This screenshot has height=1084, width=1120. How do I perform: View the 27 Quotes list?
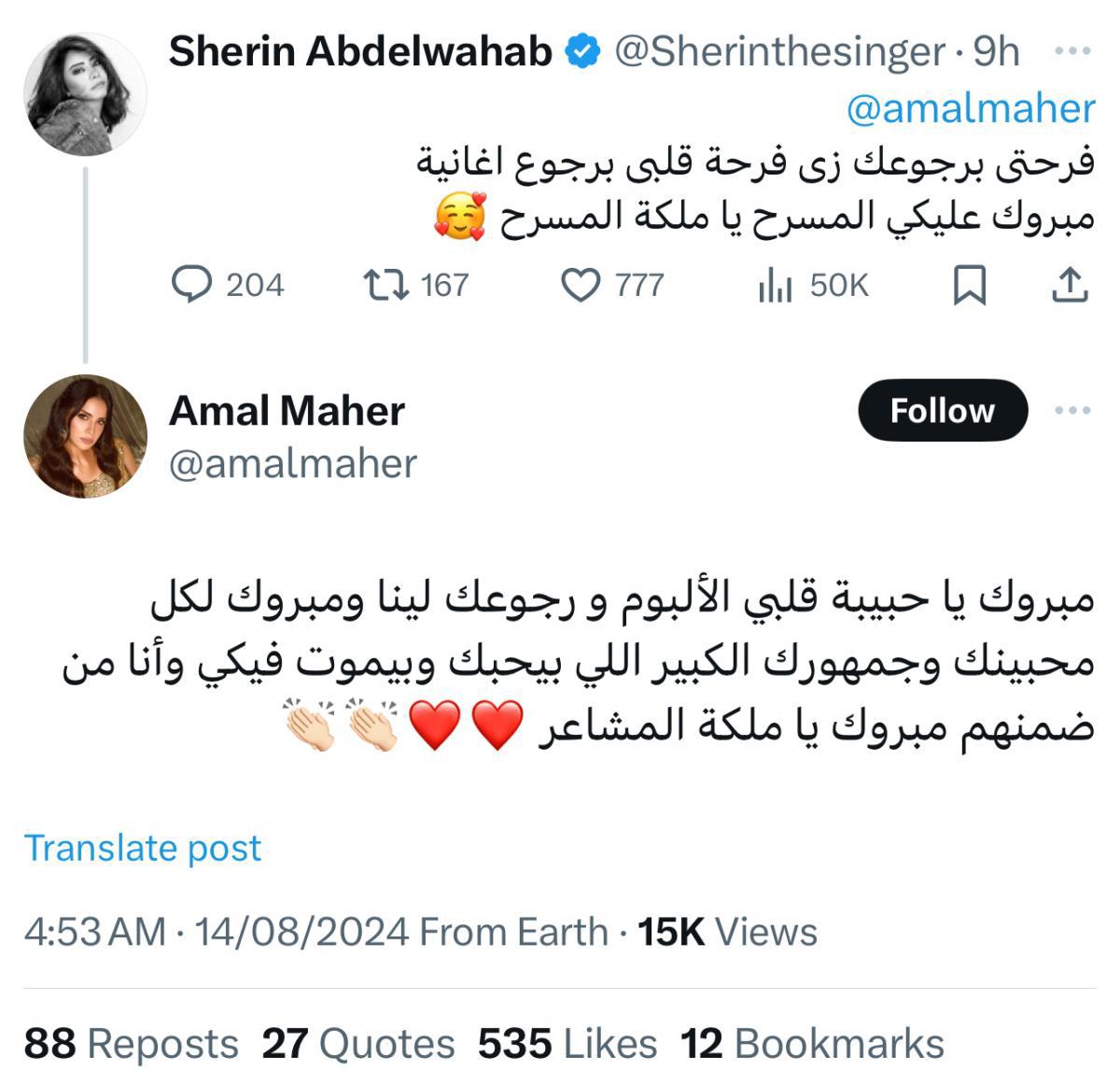tap(358, 1044)
